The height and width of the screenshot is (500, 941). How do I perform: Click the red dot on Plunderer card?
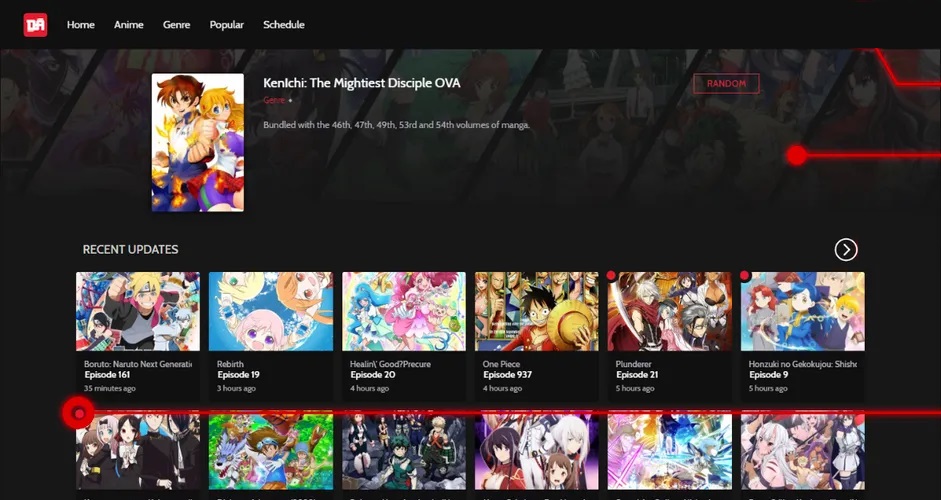611,276
